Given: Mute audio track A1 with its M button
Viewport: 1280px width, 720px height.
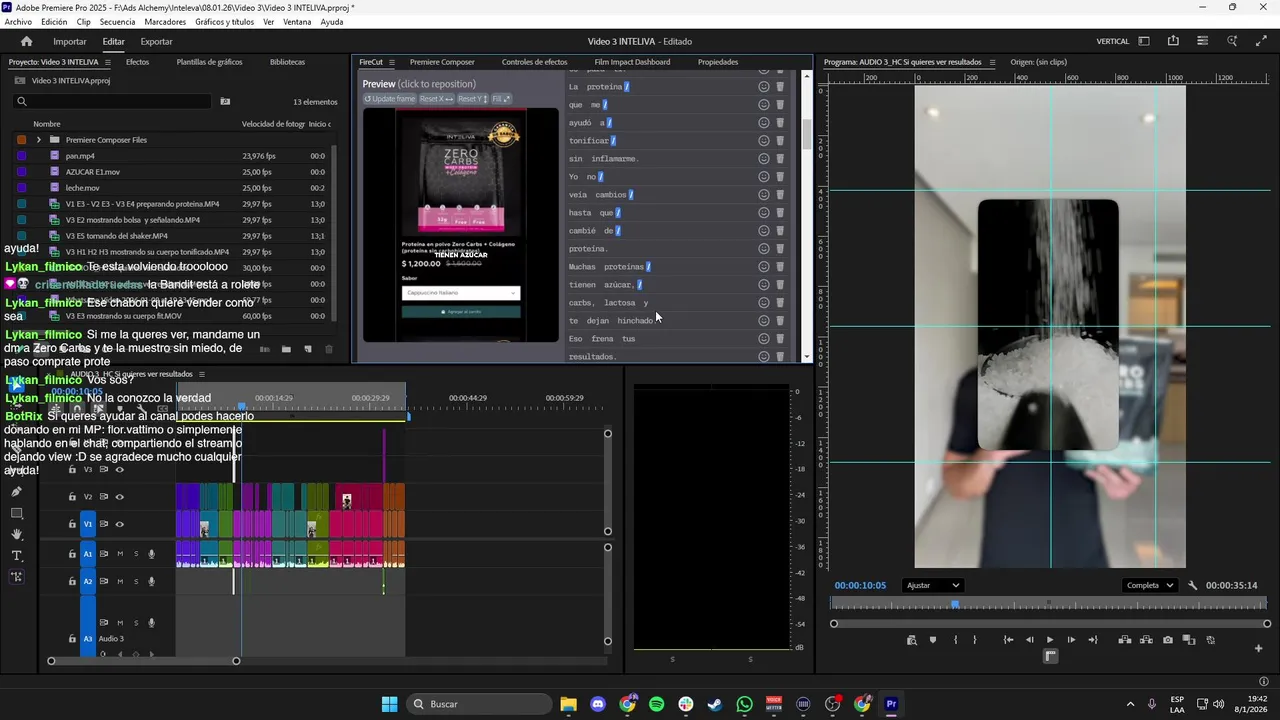Looking at the screenshot, I should [x=120, y=554].
